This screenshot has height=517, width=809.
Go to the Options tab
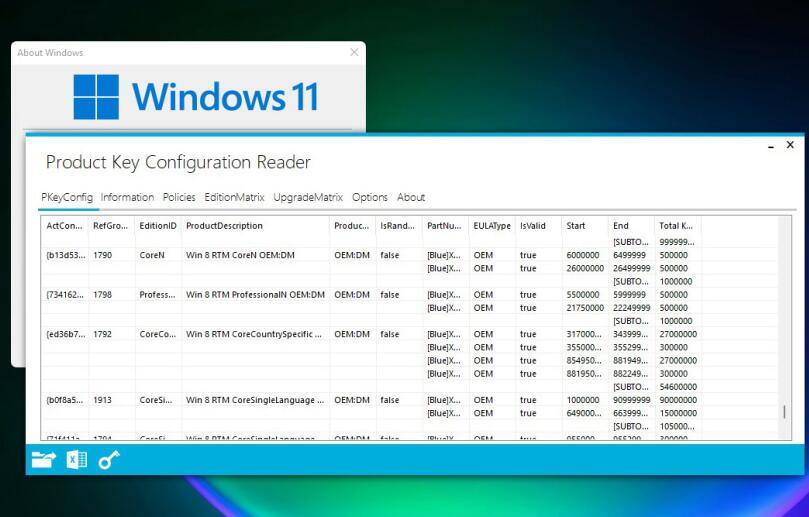pyautogui.click(x=369, y=197)
